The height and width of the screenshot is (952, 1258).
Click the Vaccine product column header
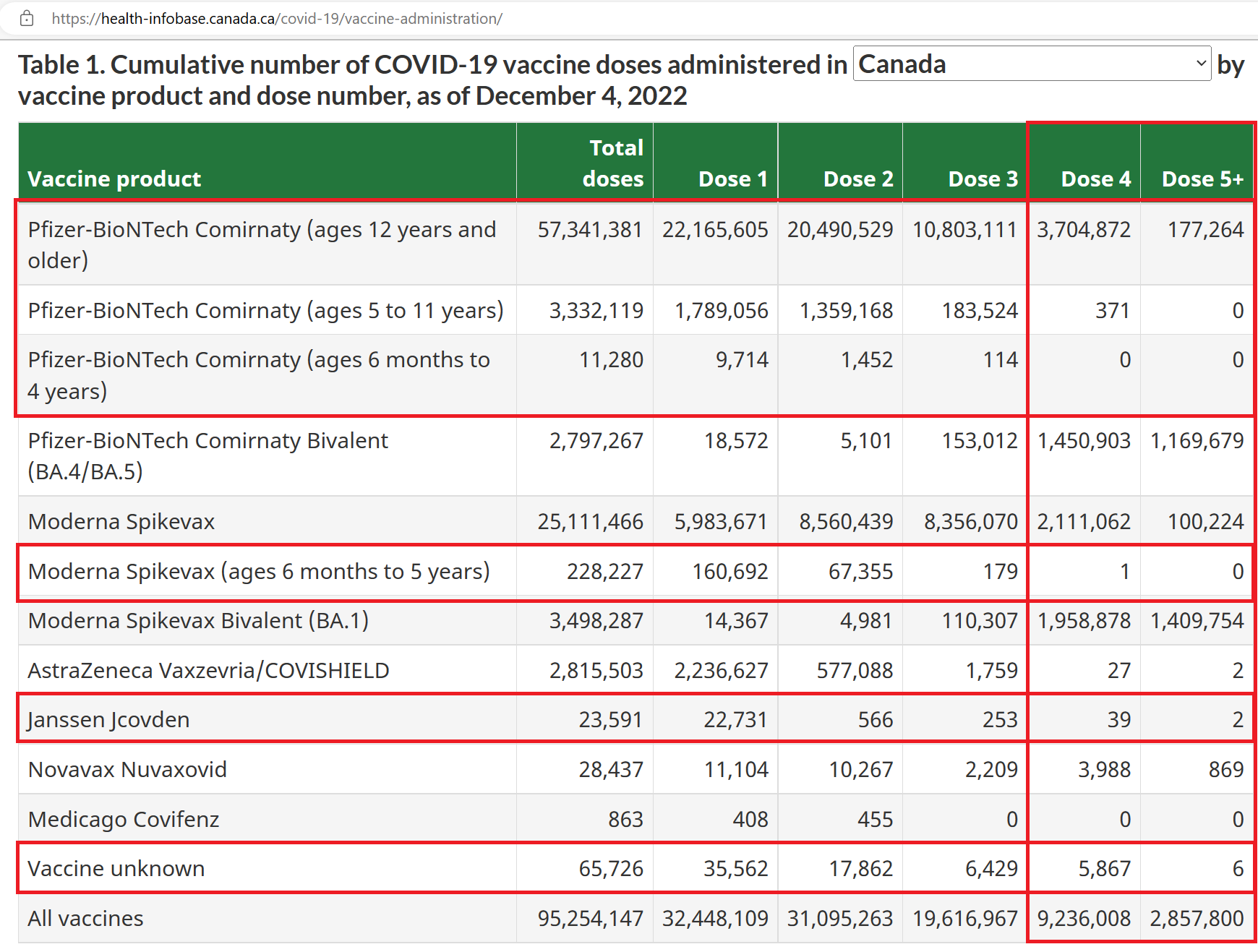point(114,179)
